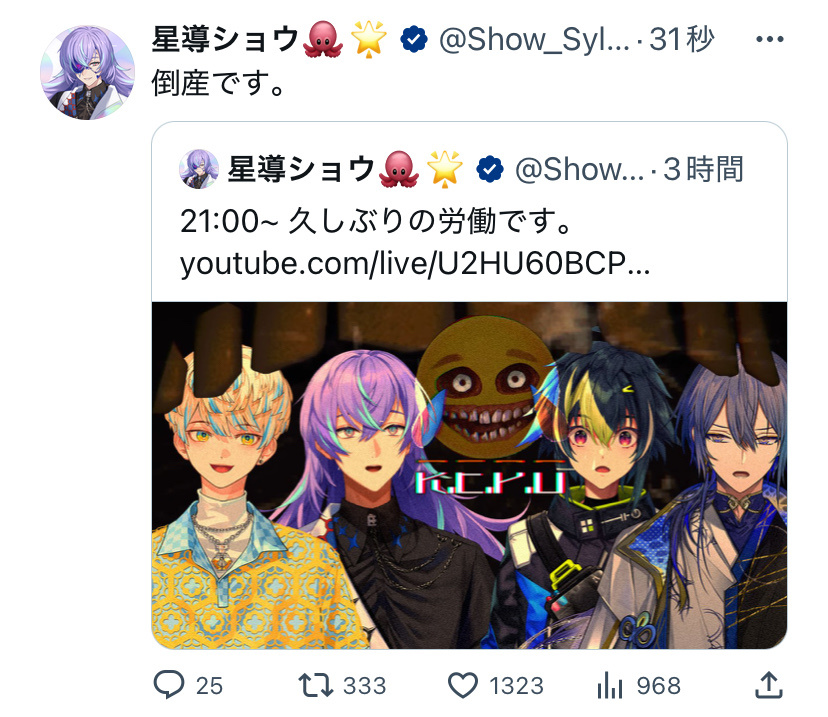This screenshot has width=828, height=717.
Task: Open the three-dot more options menu
Action: coord(769,39)
